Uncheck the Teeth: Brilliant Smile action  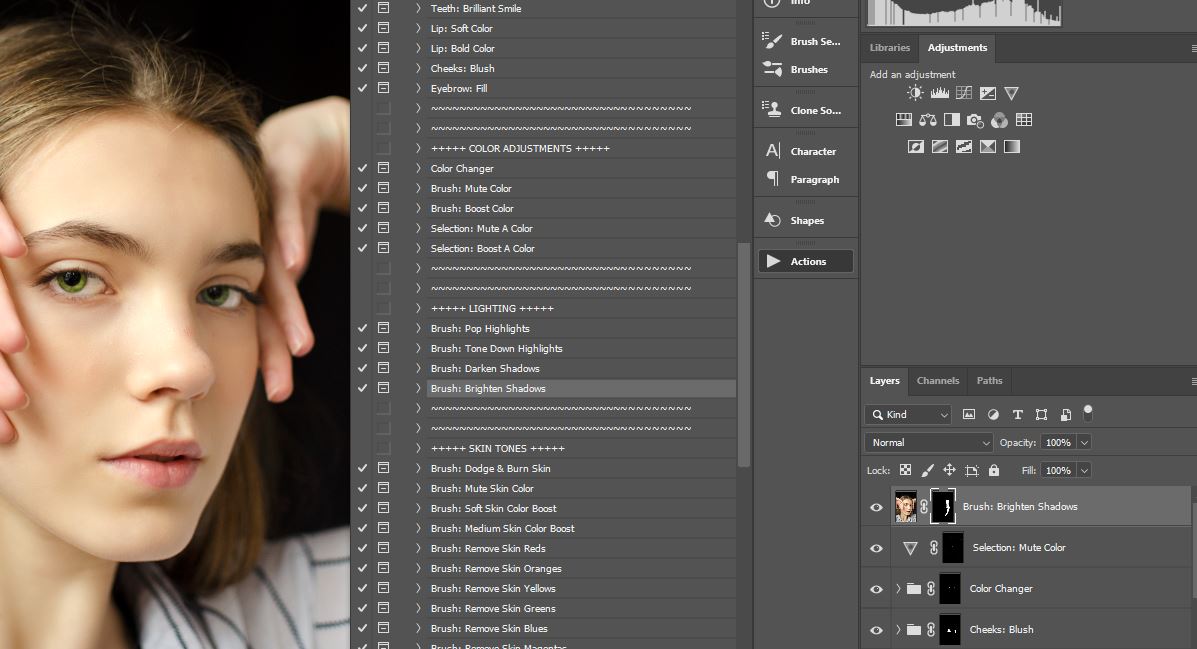point(363,8)
